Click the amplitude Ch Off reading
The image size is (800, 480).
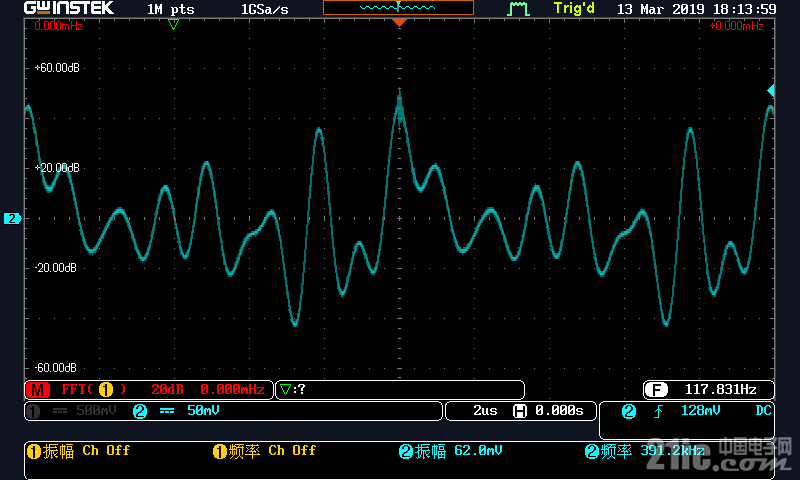tap(106, 450)
